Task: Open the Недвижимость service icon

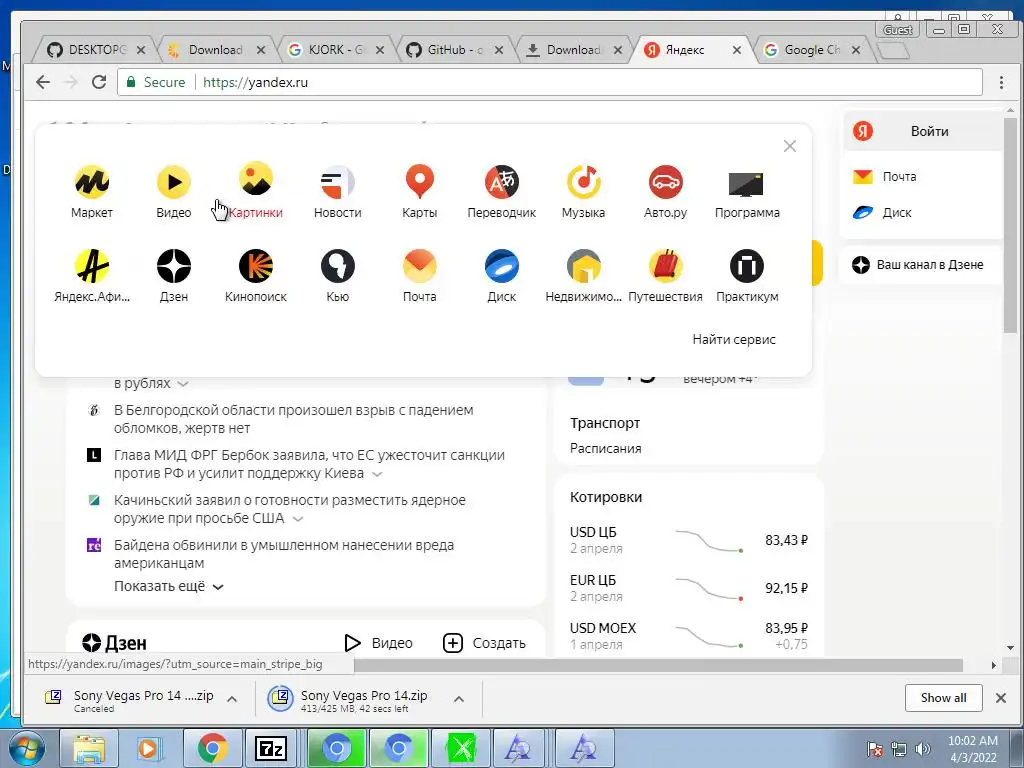Action: [583, 266]
